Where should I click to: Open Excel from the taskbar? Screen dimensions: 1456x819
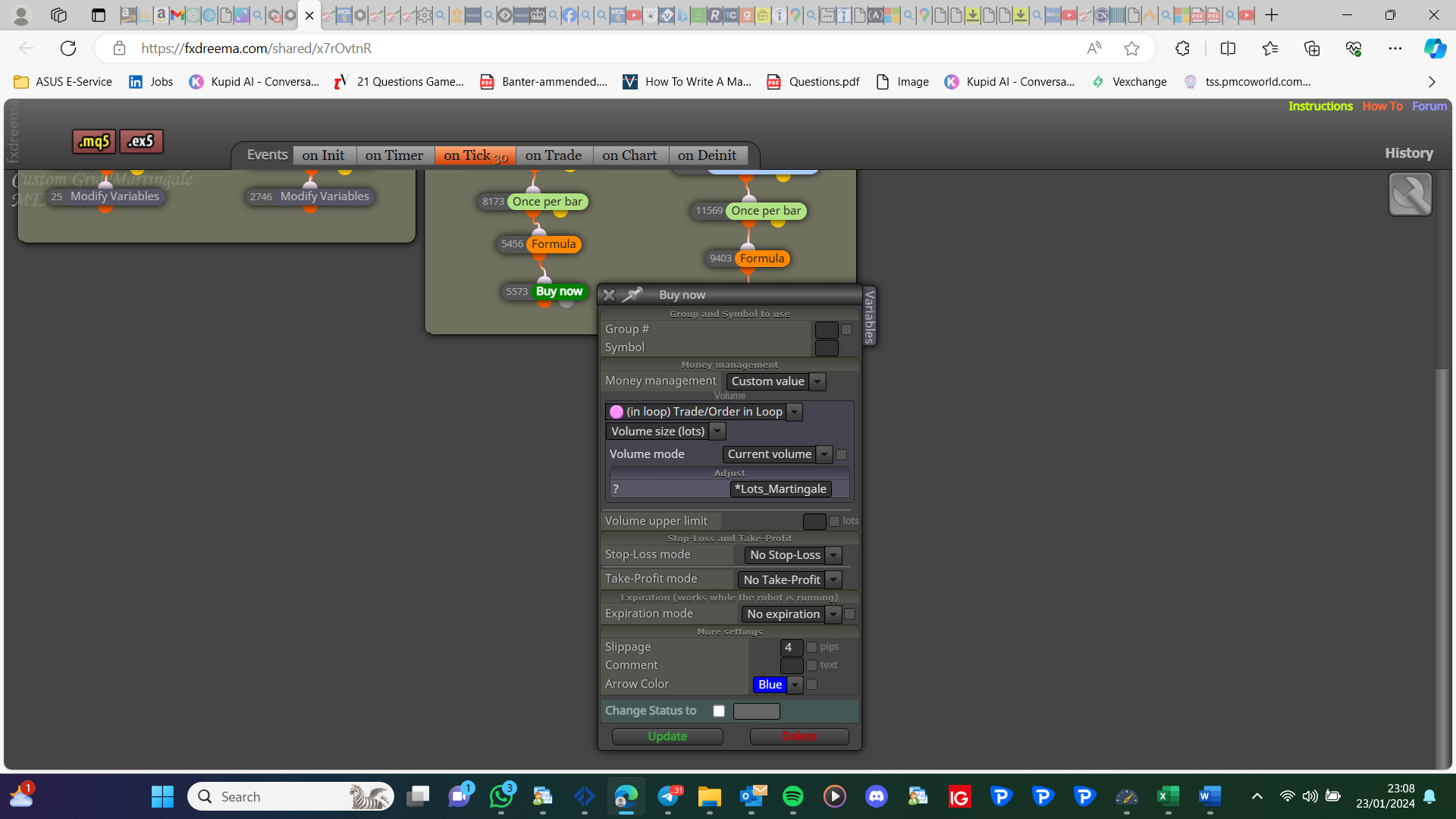[x=1168, y=796]
